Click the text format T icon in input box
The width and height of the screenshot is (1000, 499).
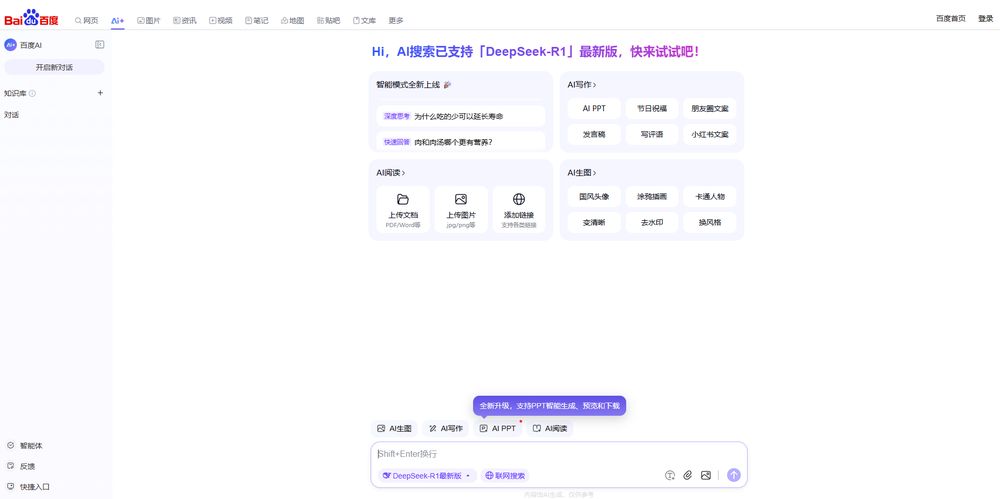(x=670, y=475)
